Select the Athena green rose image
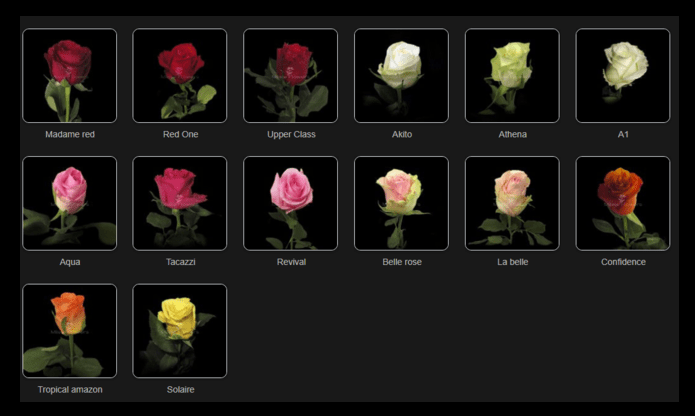The height and width of the screenshot is (416, 695). click(x=512, y=76)
